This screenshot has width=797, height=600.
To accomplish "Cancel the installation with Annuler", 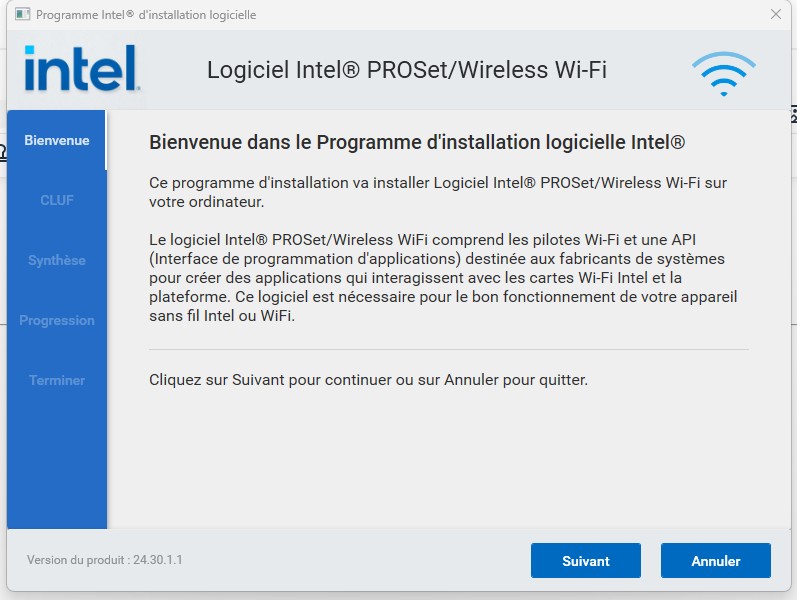I will [x=715, y=561].
